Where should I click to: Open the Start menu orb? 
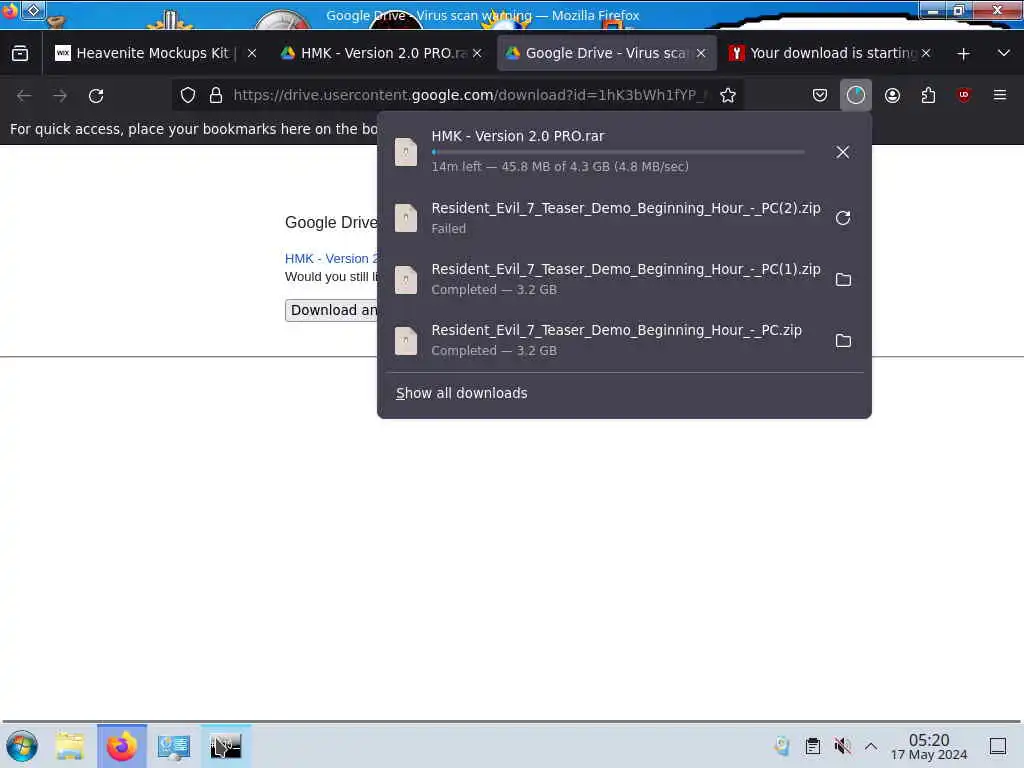point(22,746)
